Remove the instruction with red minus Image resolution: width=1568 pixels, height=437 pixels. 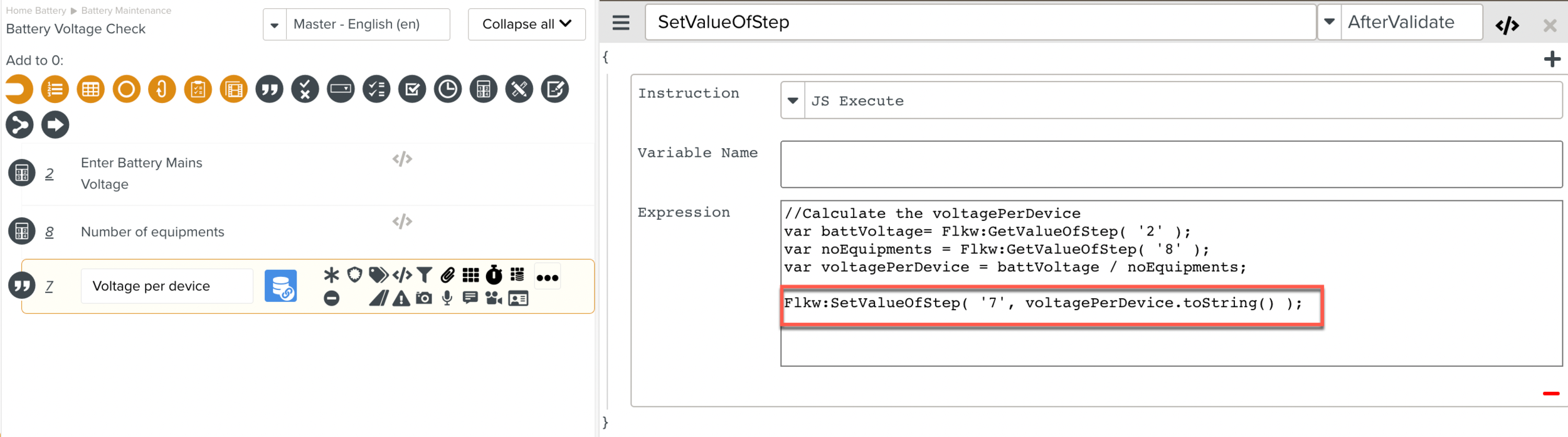[x=1551, y=394]
